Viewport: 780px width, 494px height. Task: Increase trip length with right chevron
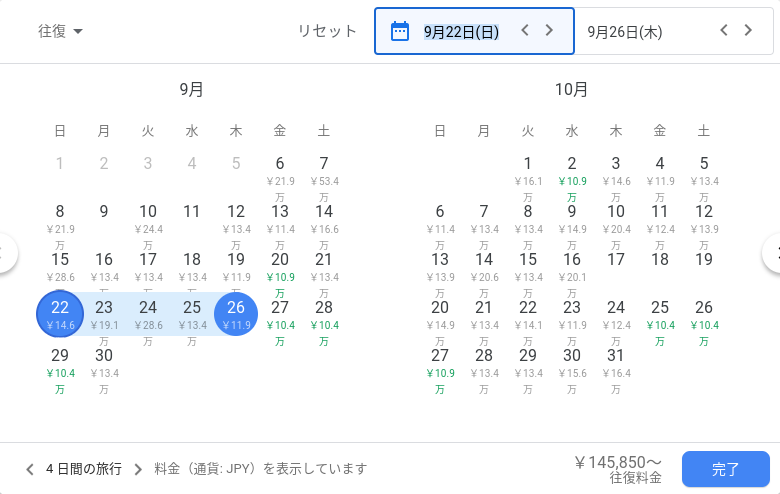[x=138, y=469]
